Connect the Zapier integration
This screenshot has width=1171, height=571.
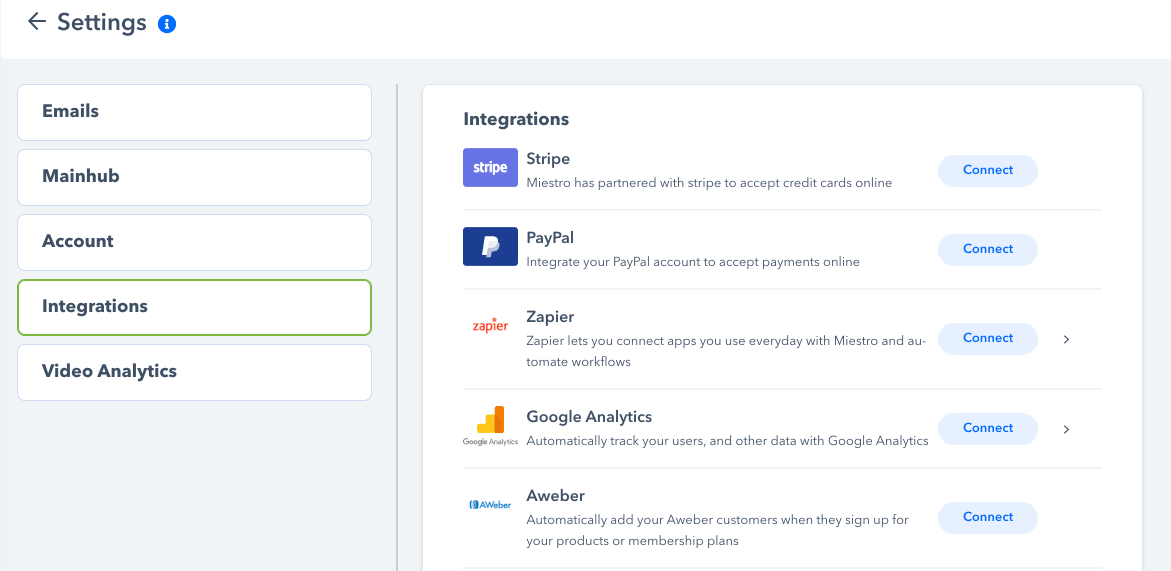(x=988, y=338)
